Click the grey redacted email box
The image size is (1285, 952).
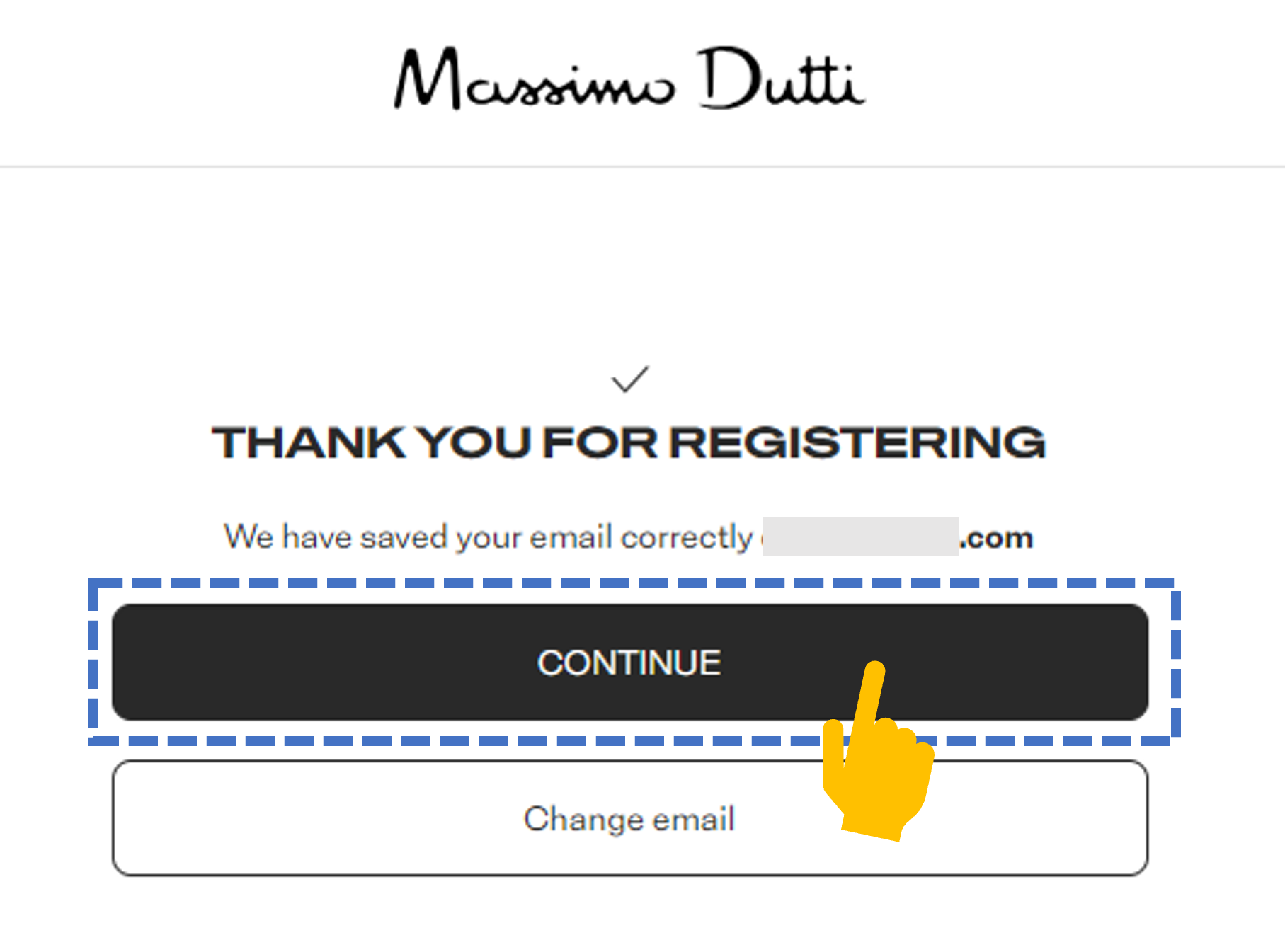point(860,537)
